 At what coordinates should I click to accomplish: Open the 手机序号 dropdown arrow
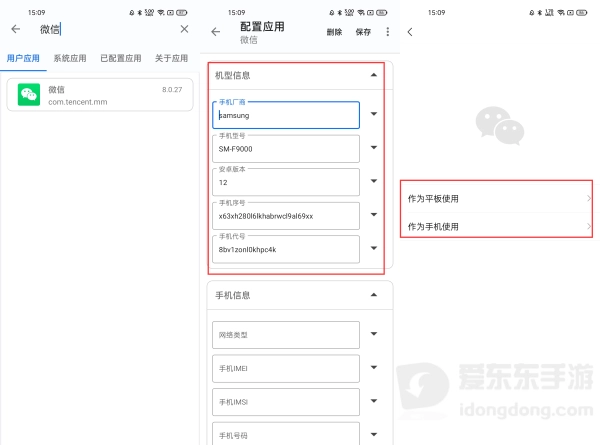[x=374, y=215]
